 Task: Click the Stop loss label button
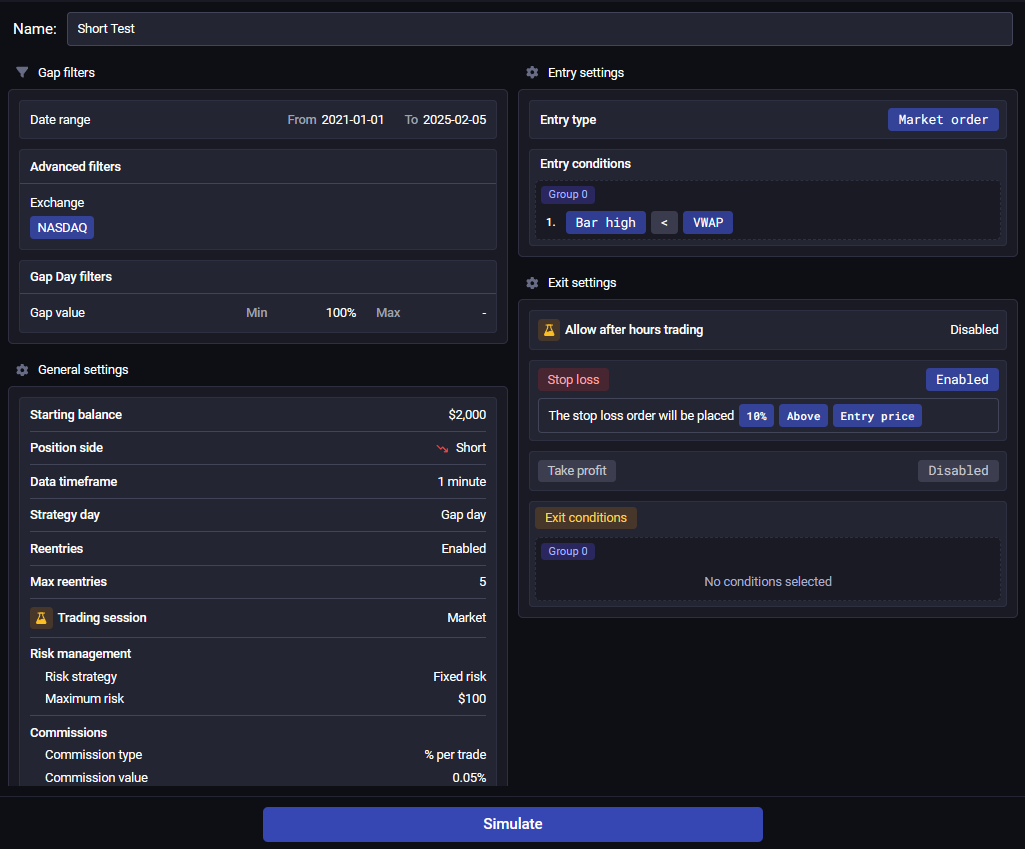pyautogui.click(x=573, y=380)
